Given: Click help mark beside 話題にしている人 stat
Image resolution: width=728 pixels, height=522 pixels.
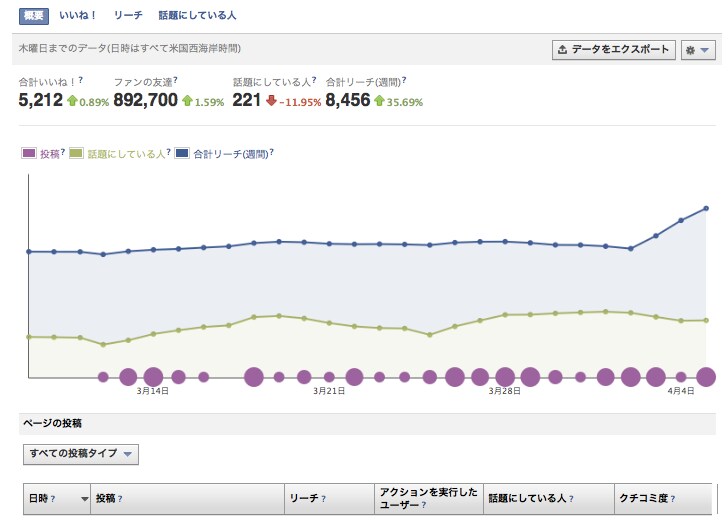Looking at the screenshot, I should (x=314, y=80).
